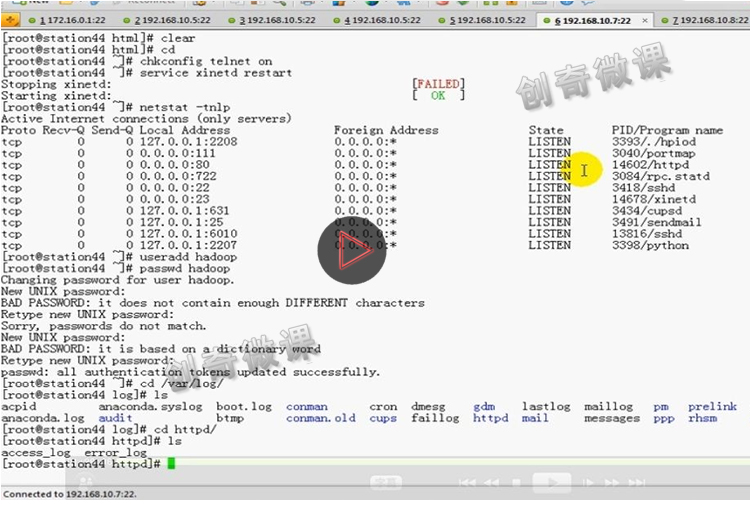
Task: Click the 'anaconda.syslog' file name
Action: coord(150,407)
